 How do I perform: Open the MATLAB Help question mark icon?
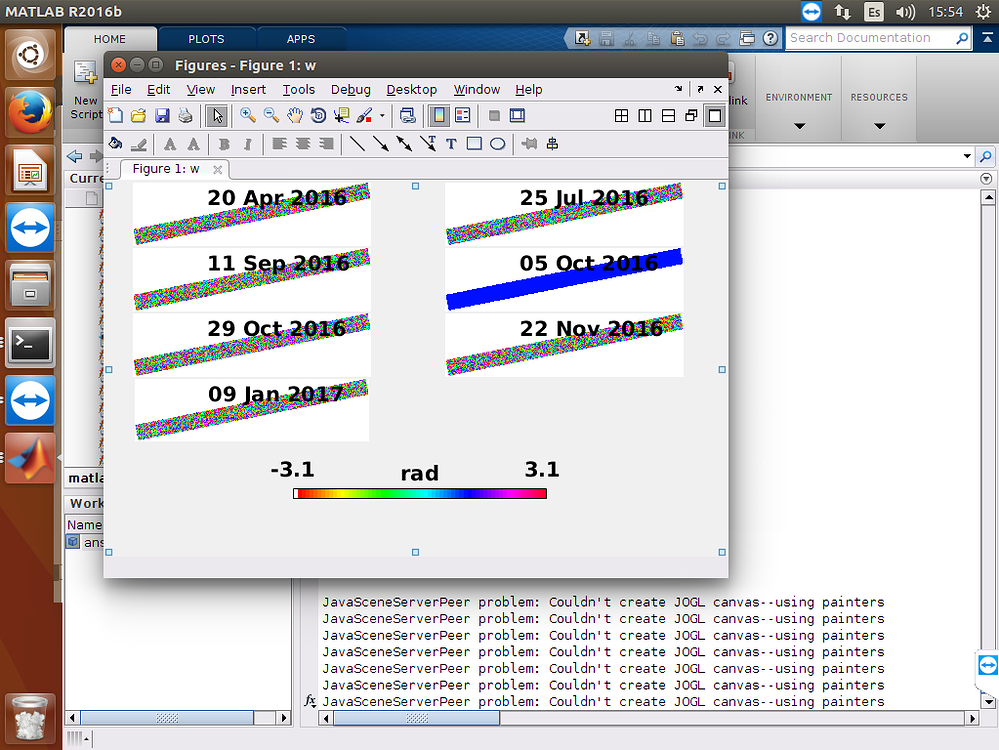point(770,38)
